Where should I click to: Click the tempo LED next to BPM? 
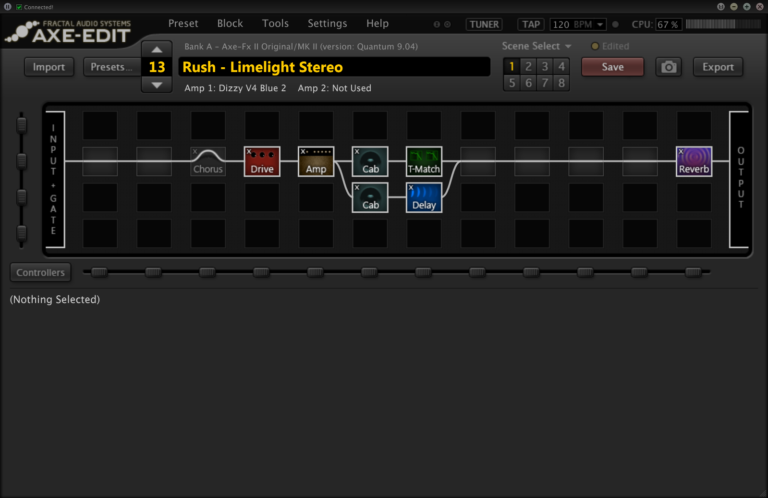[x=615, y=24]
